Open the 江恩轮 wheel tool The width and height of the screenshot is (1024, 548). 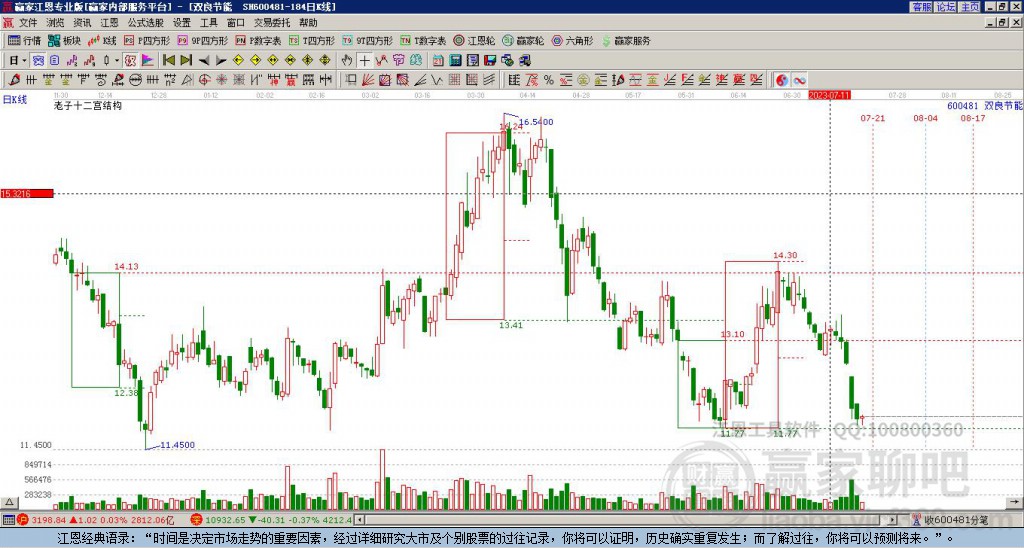[x=474, y=40]
